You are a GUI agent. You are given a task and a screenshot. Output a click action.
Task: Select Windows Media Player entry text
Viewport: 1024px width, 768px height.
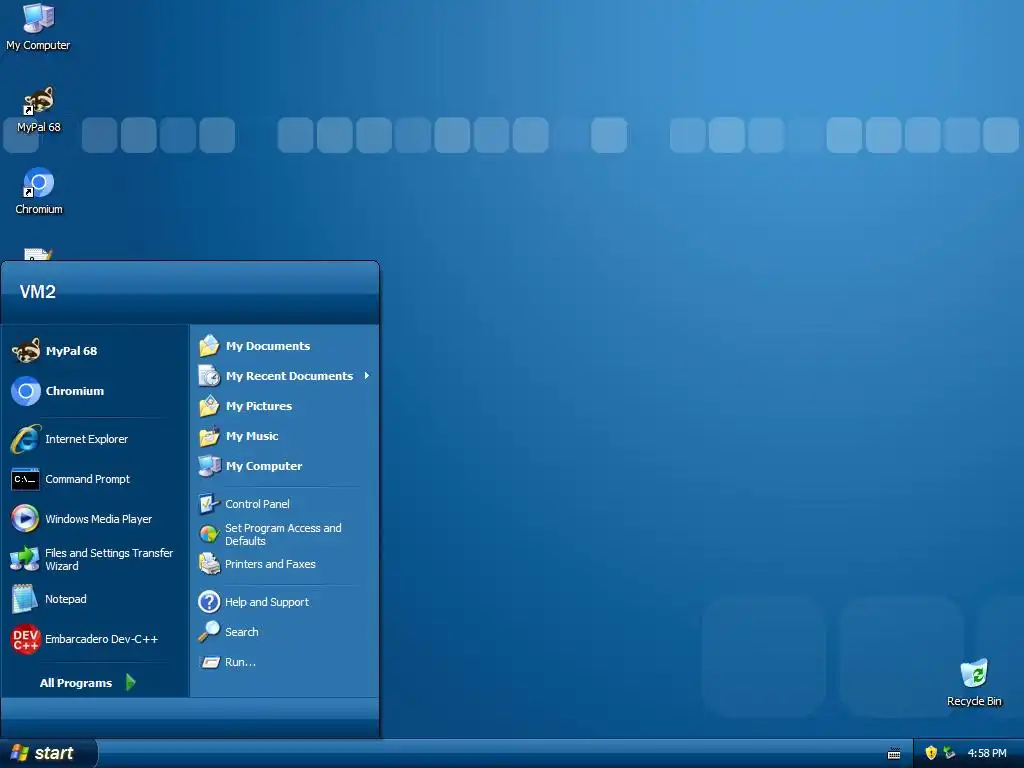pos(99,519)
